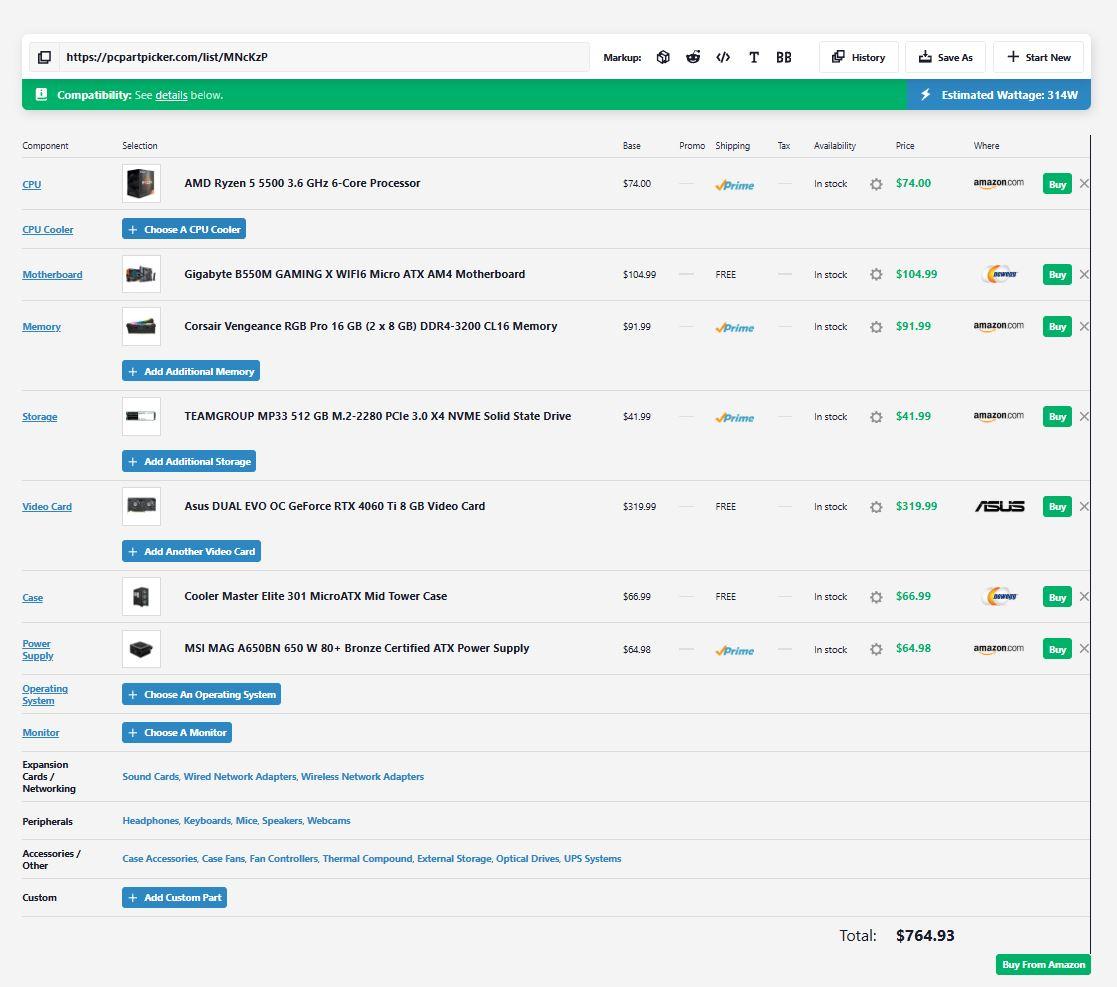Click Save As button
The image size is (1117, 987).
(x=945, y=57)
